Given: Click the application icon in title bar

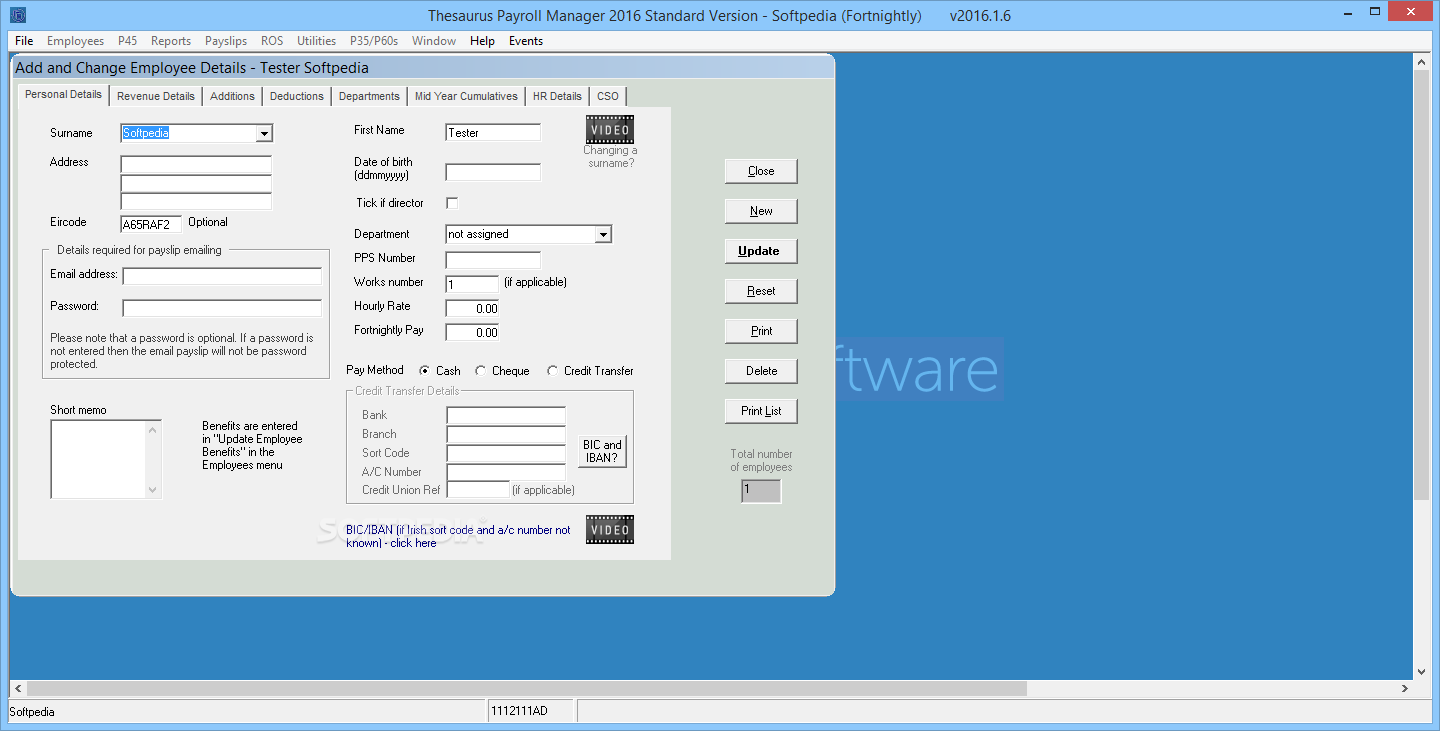Looking at the screenshot, I should click(x=18, y=15).
